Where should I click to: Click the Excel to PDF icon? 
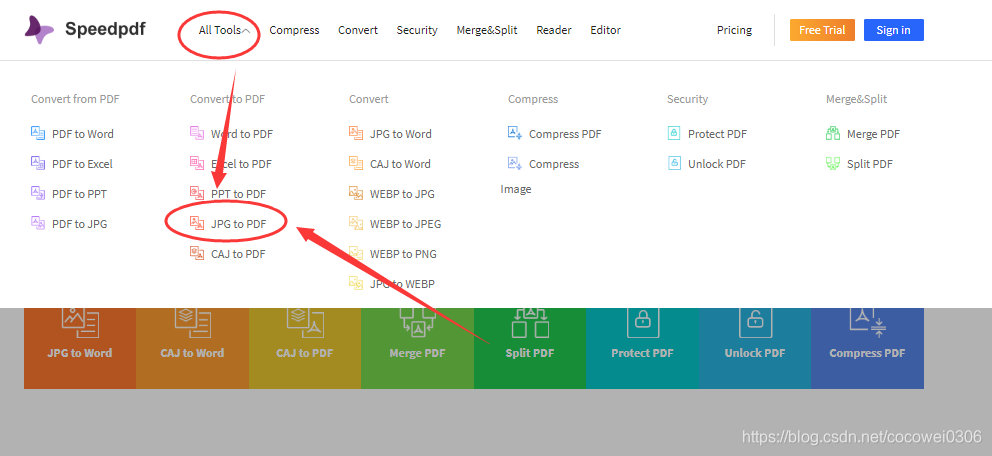point(197,163)
